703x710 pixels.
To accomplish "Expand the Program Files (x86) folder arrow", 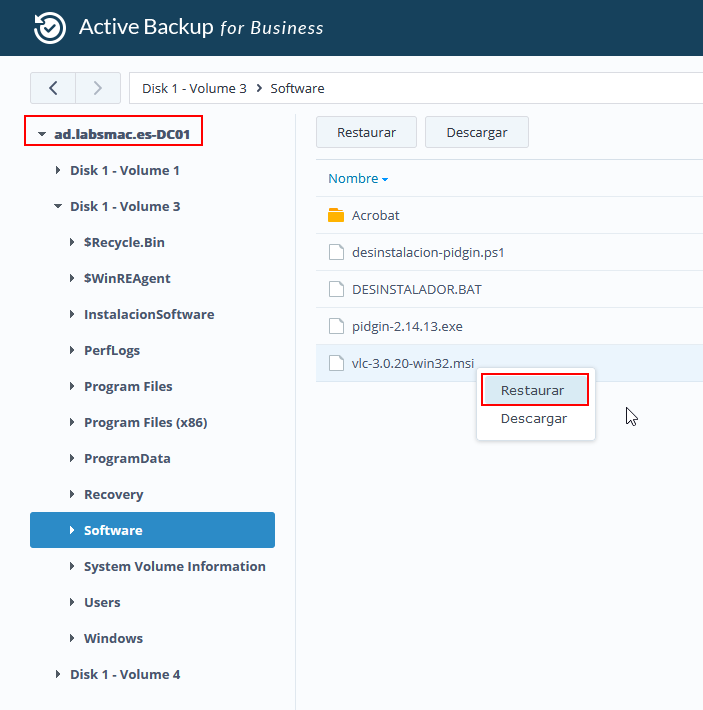I will [72, 423].
